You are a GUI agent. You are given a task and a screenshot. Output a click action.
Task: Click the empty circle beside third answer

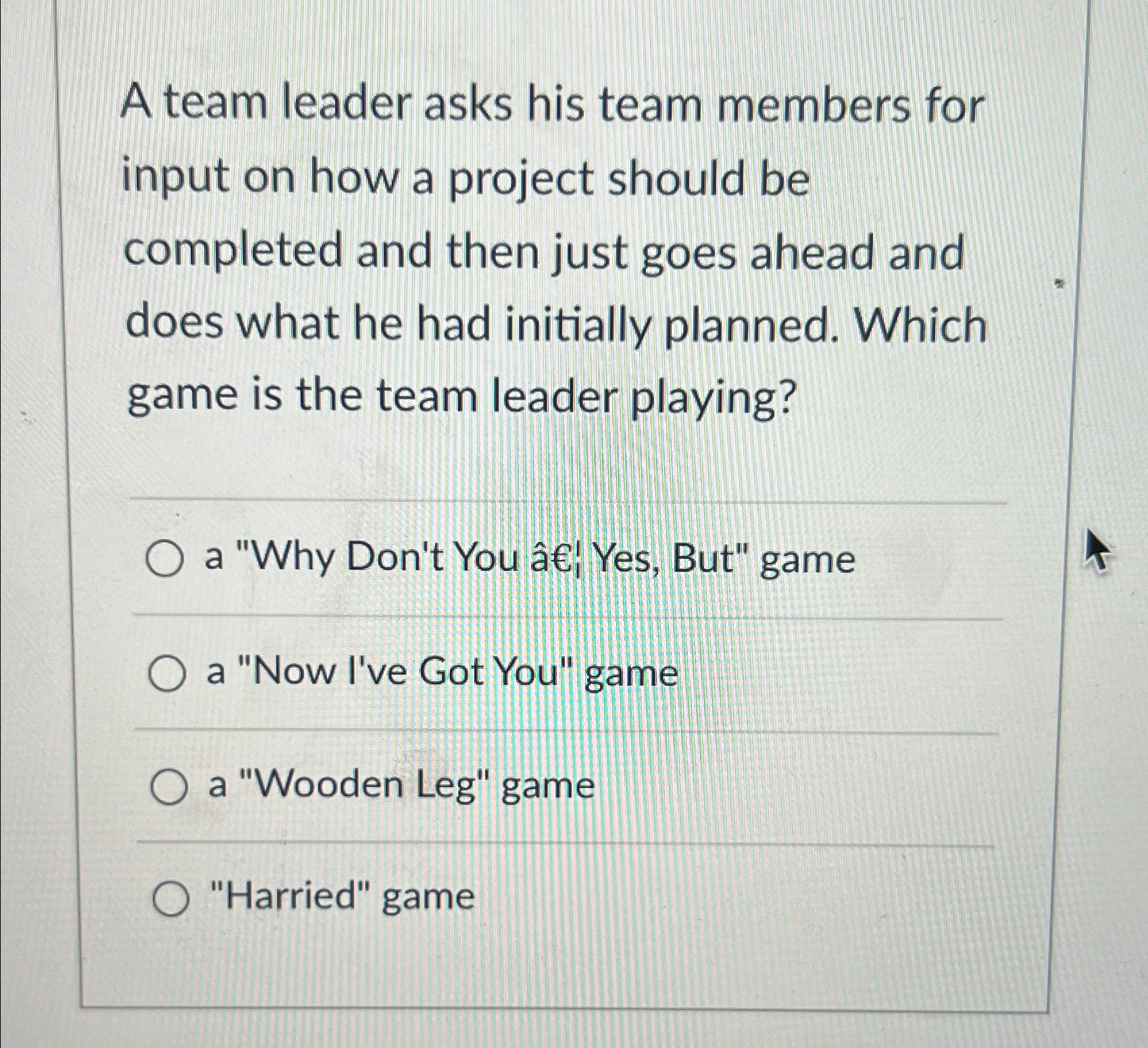[167, 786]
